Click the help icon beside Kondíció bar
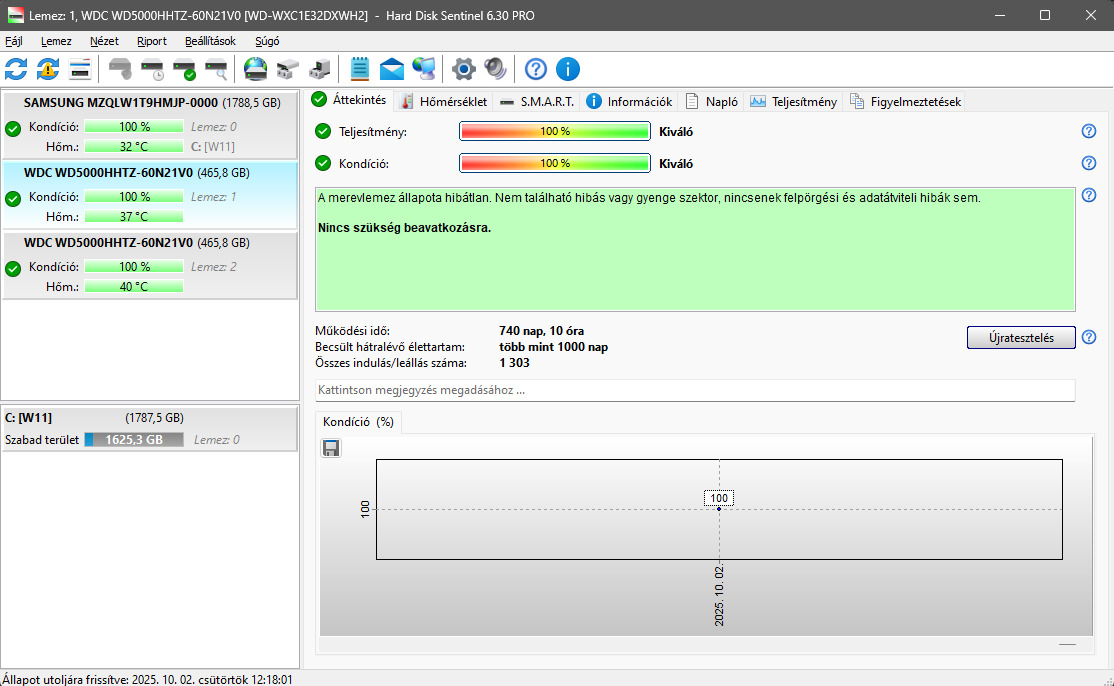Viewport: 1114px width, 686px height. [1088, 163]
